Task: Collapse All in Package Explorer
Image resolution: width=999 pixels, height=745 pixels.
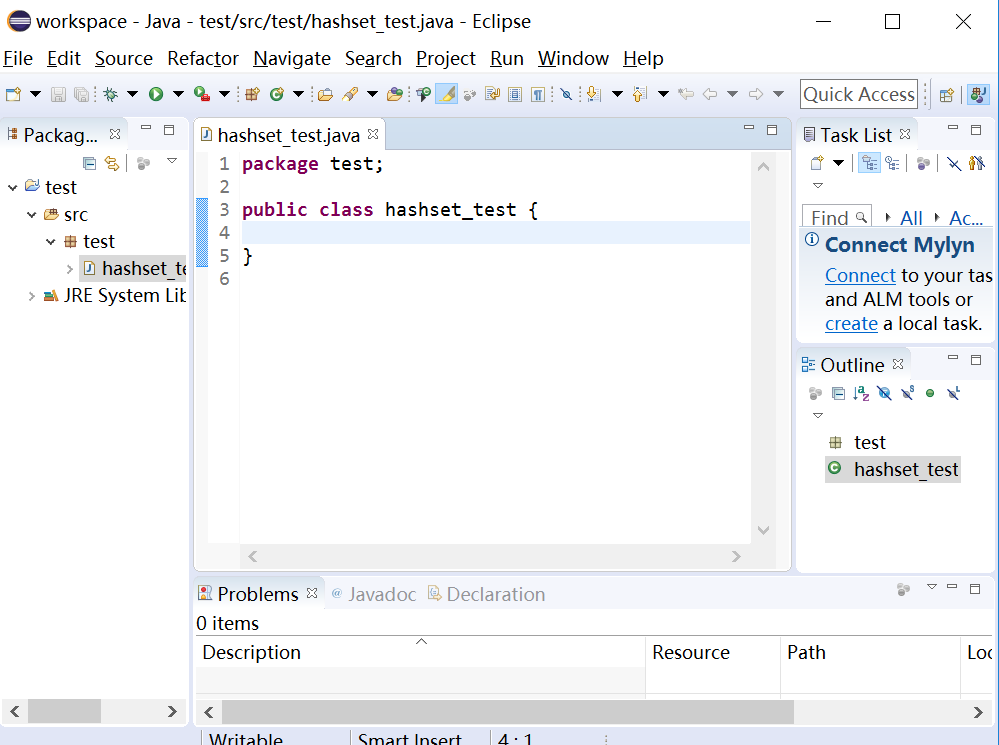Action: [x=90, y=163]
